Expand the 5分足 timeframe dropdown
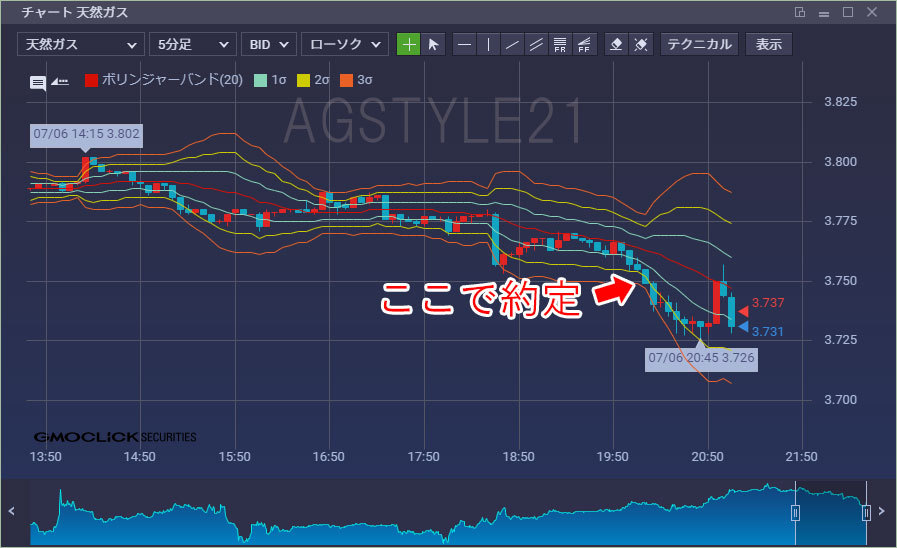The width and height of the screenshot is (897, 548). click(x=192, y=44)
